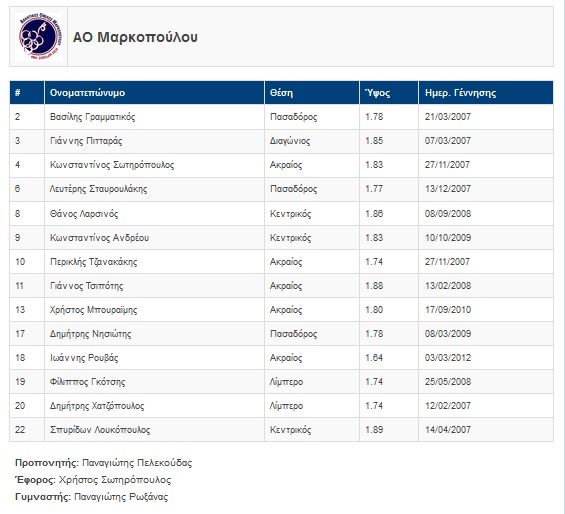
Task: Click birth date 13/12/2007
Action: click(x=448, y=189)
